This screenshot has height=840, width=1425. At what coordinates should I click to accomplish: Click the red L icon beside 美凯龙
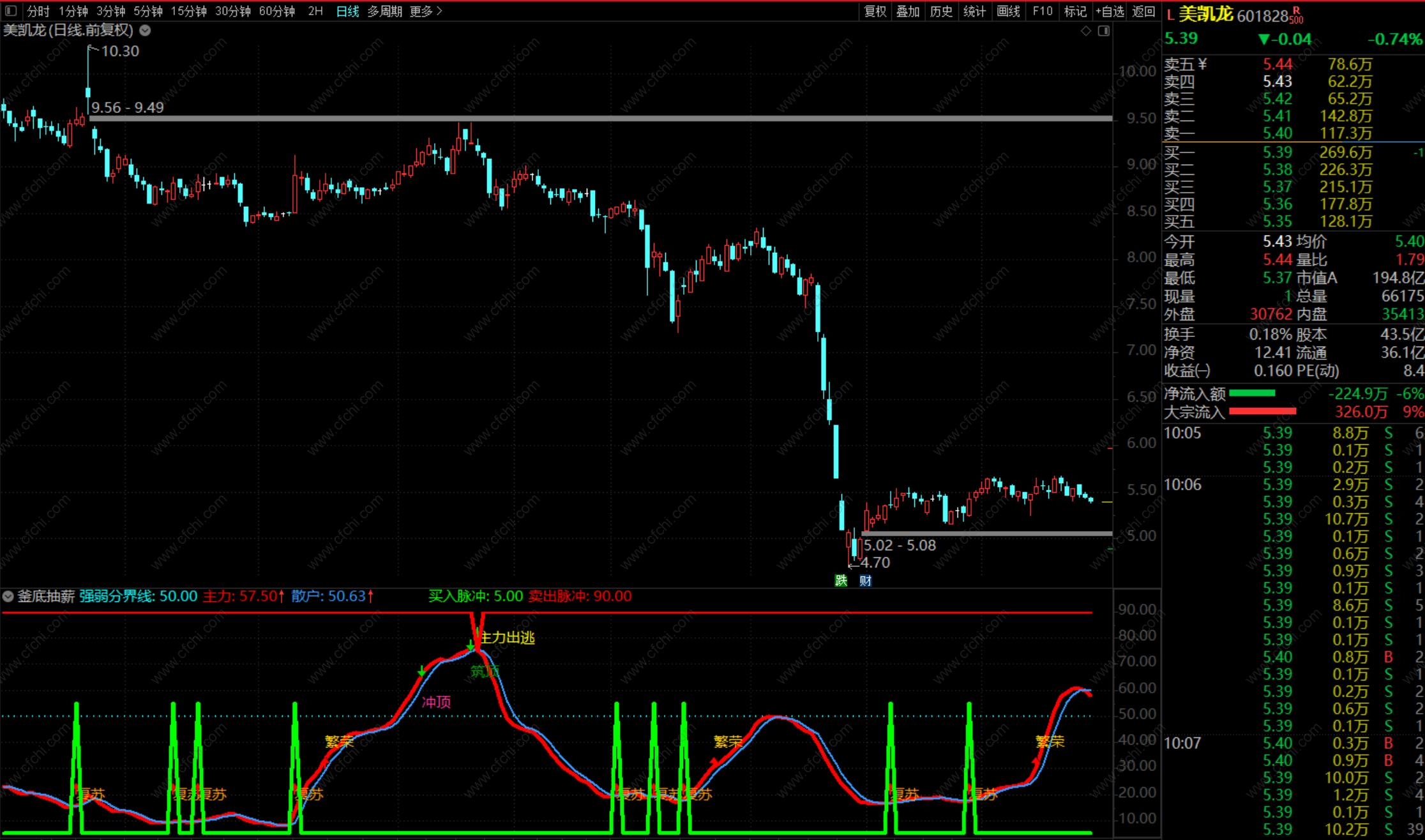tap(1170, 14)
